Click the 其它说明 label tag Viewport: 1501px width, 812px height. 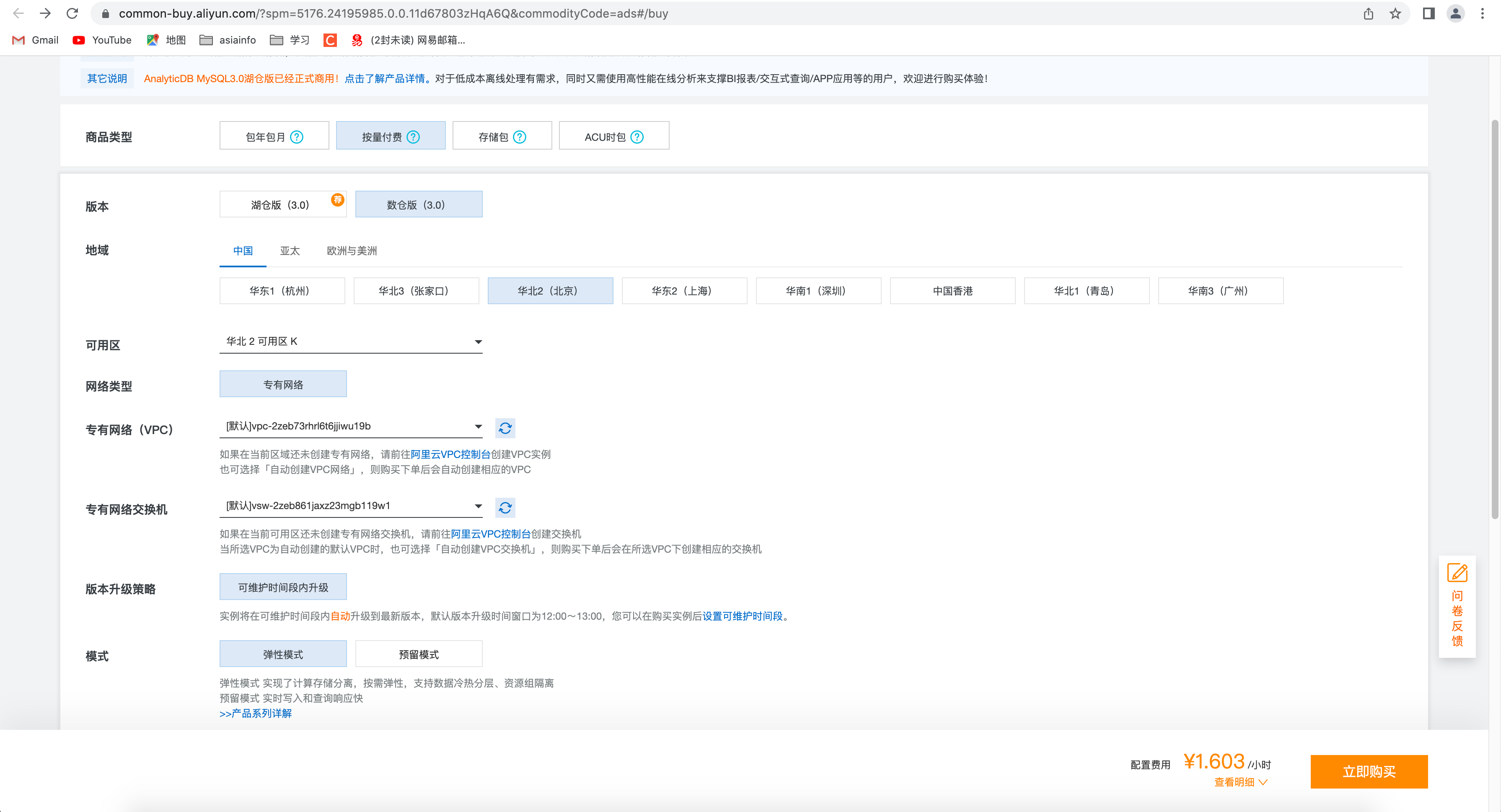pyautogui.click(x=107, y=79)
